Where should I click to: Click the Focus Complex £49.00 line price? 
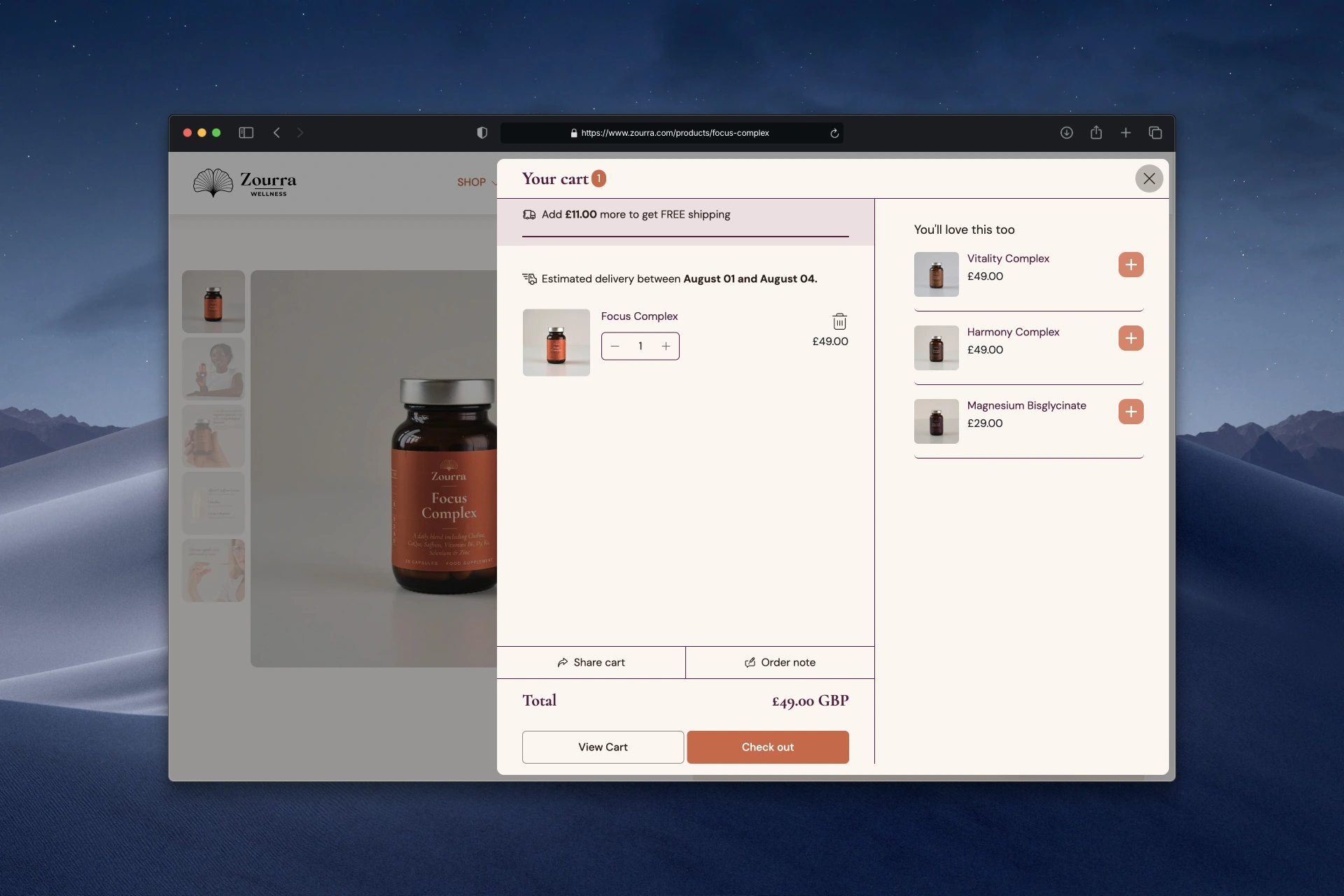pyautogui.click(x=829, y=342)
